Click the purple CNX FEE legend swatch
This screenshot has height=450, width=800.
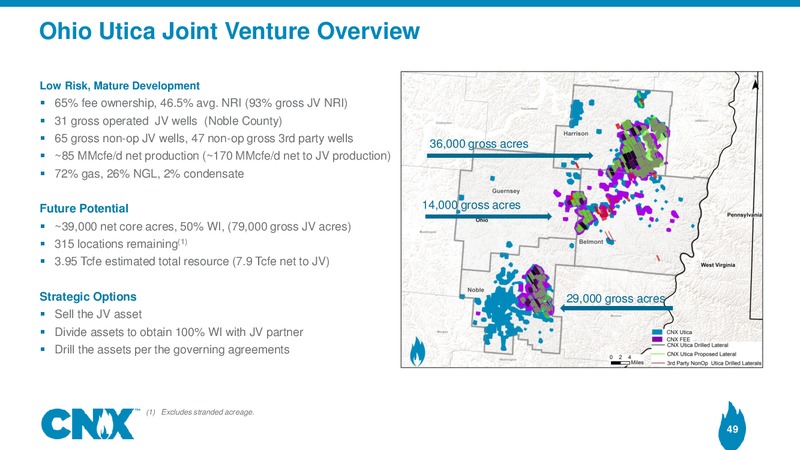pyautogui.click(x=657, y=339)
